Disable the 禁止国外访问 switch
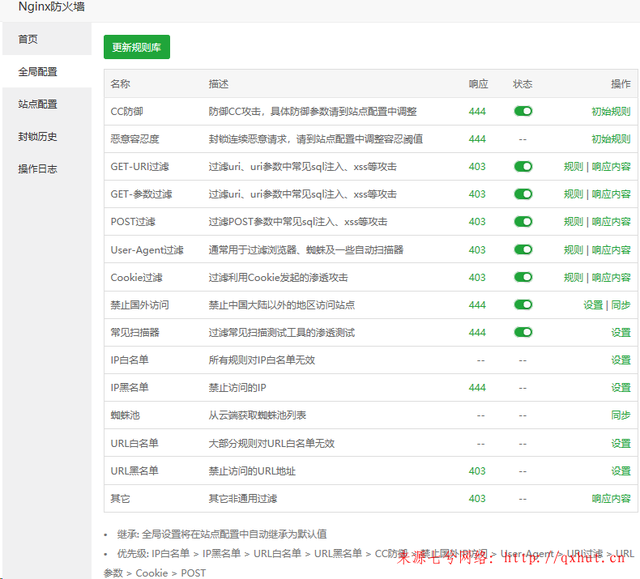This screenshot has height=579, width=640. click(x=523, y=304)
